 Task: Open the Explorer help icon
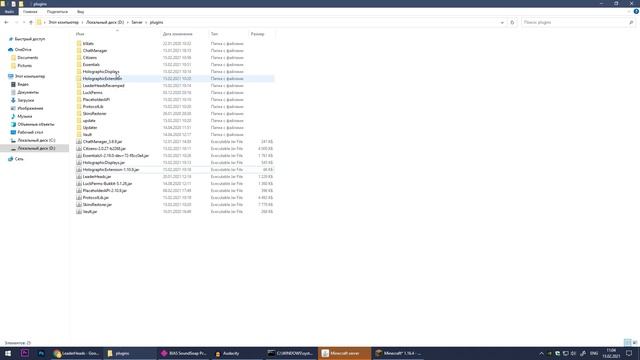tap(636, 11)
